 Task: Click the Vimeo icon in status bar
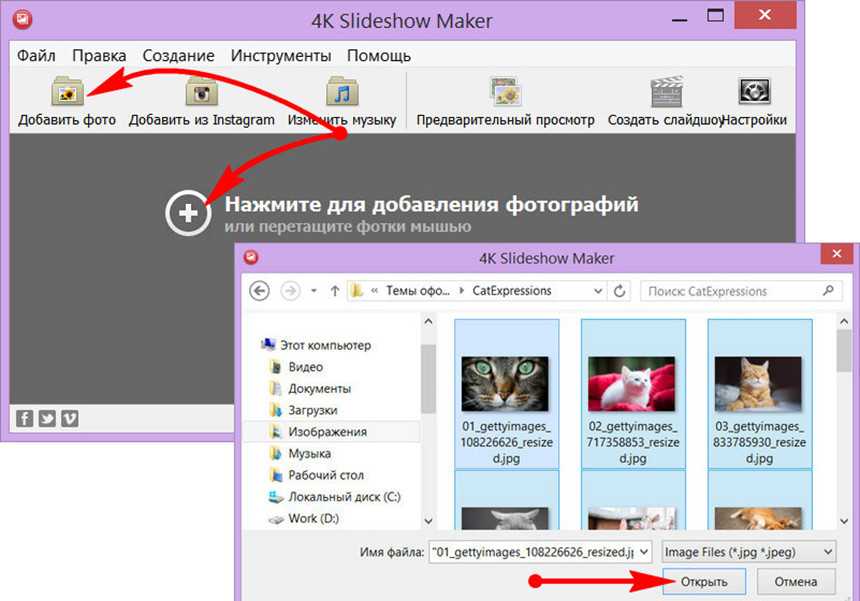pos(69,418)
